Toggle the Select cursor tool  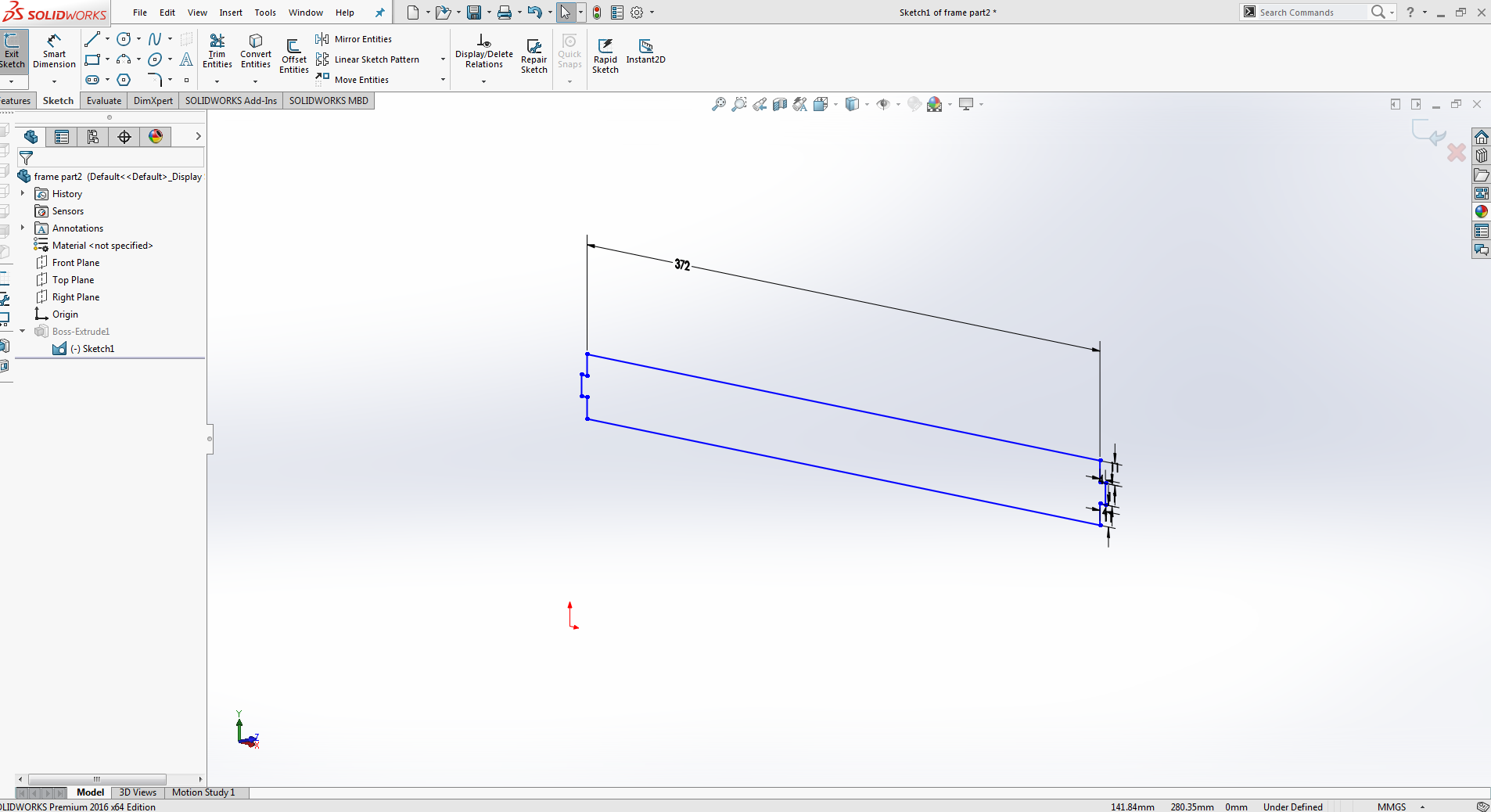click(x=566, y=13)
